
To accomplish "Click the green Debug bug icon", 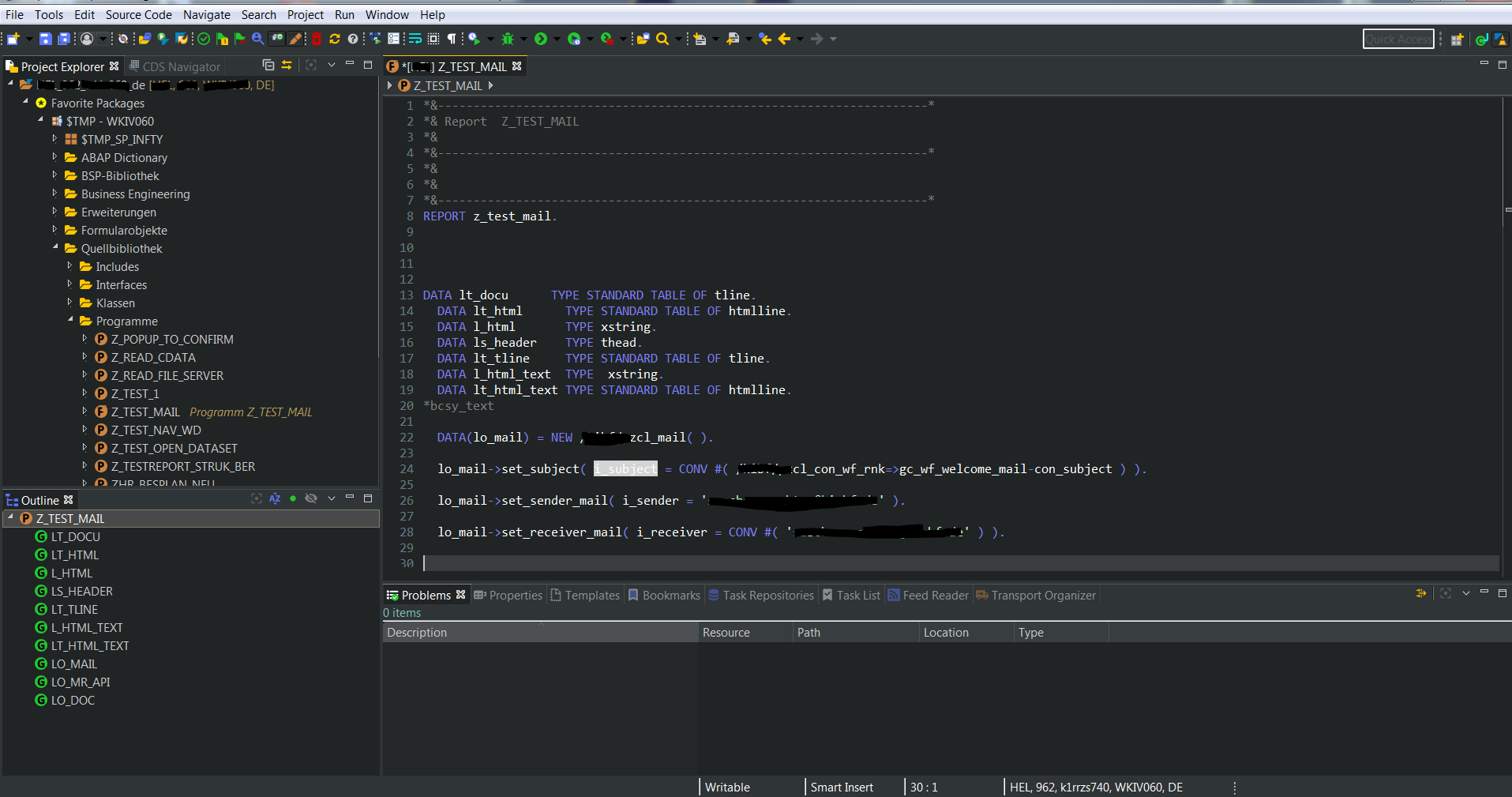I will click(508, 39).
